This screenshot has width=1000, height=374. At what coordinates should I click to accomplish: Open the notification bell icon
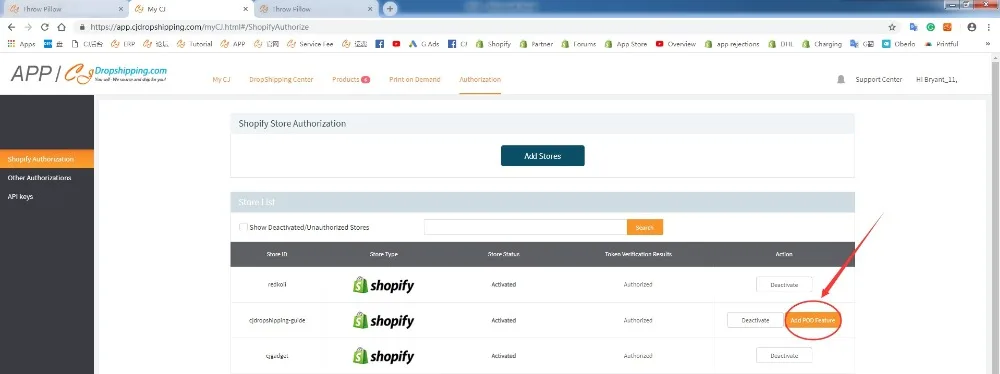click(x=841, y=80)
